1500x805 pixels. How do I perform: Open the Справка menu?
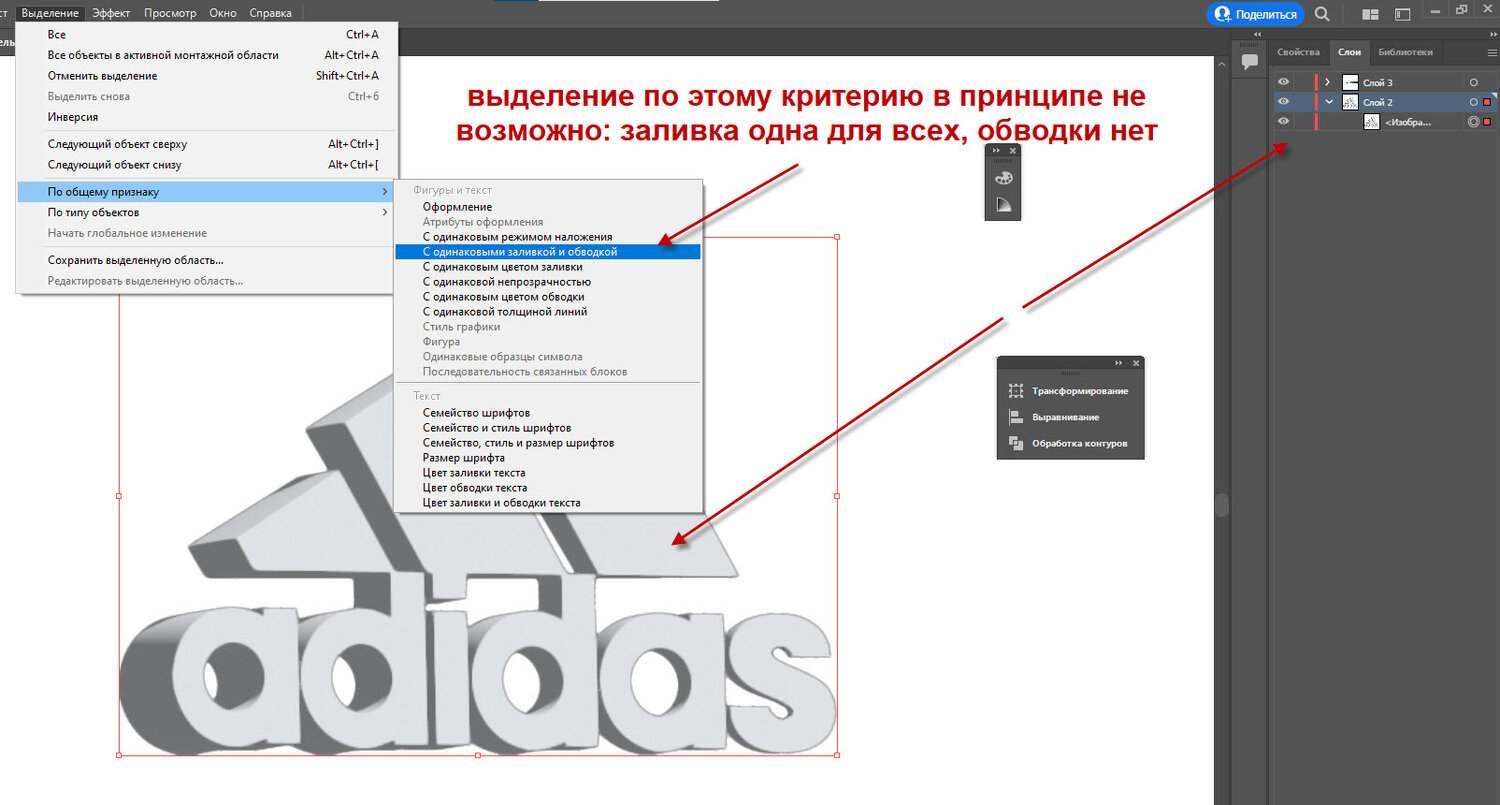tap(270, 13)
